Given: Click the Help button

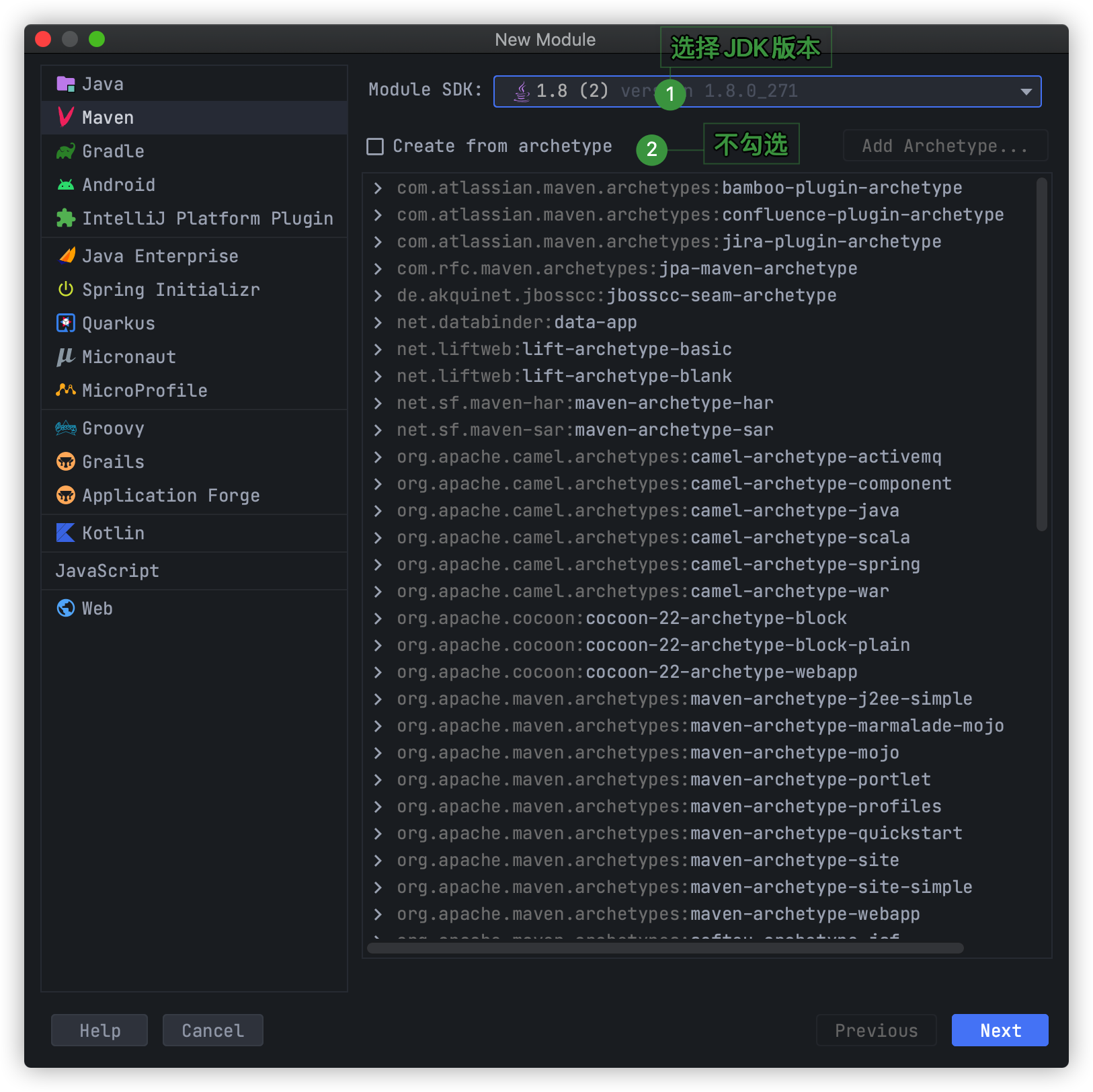Looking at the screenshot, I should point(99,1030).
